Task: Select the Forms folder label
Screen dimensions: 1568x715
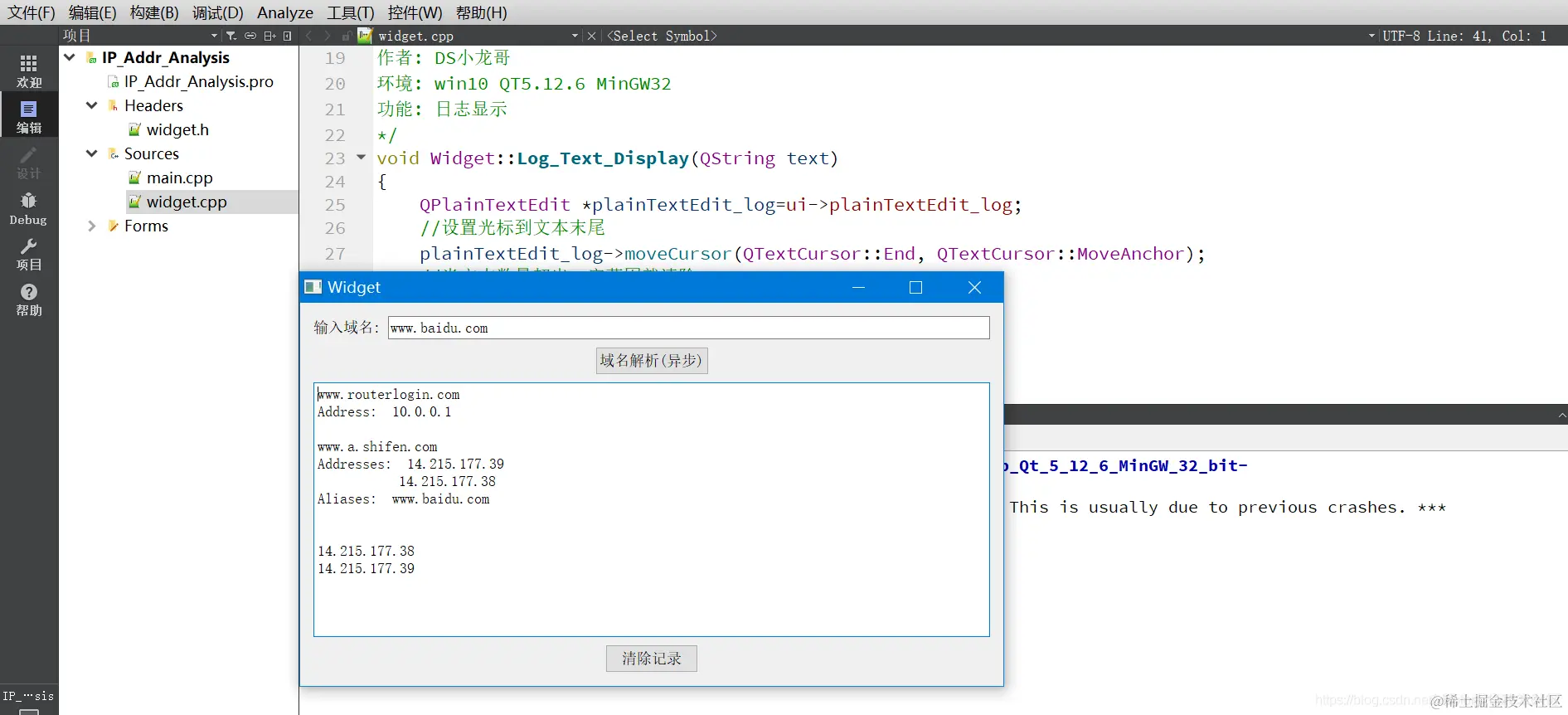Action: point(146,226)
